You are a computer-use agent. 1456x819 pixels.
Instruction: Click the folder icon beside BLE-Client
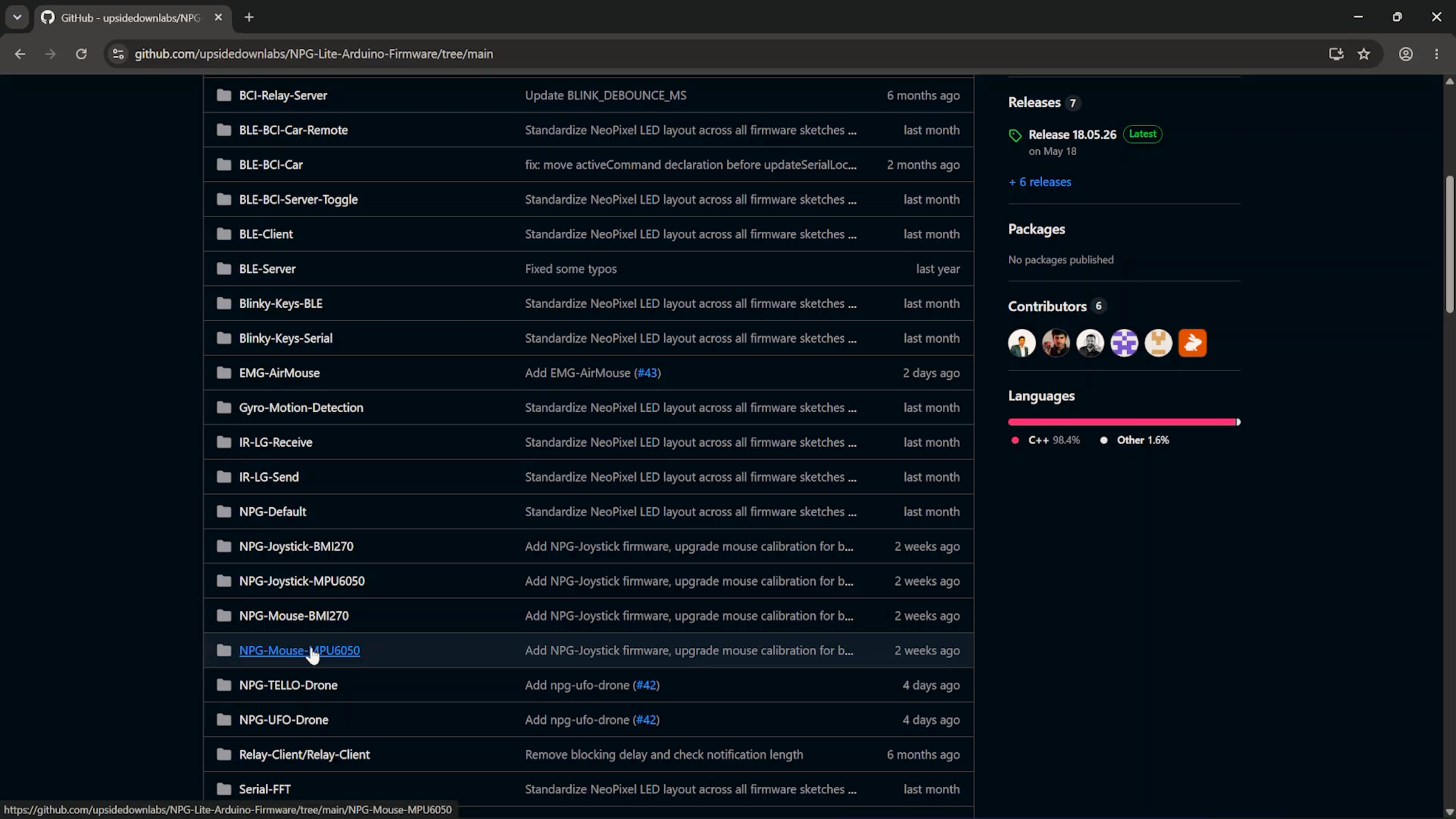point(224,234)
